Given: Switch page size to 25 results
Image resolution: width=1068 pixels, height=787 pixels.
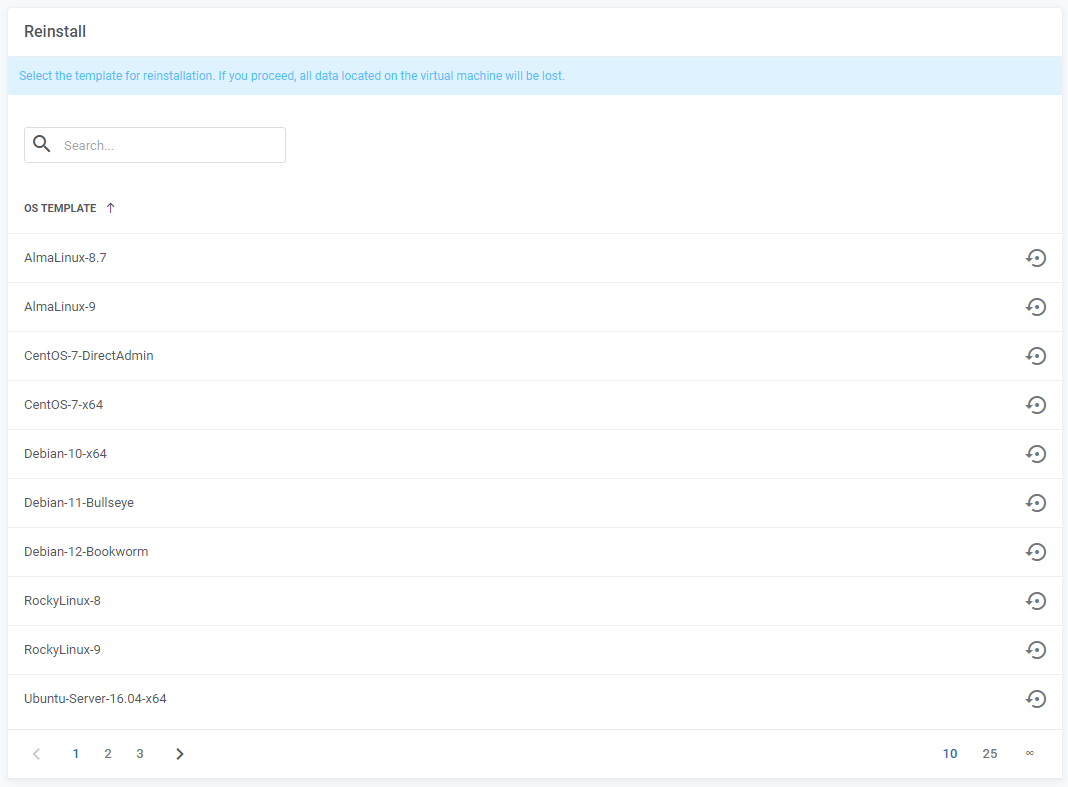Looking at the screenshot, I should click(x=989, y=753).
